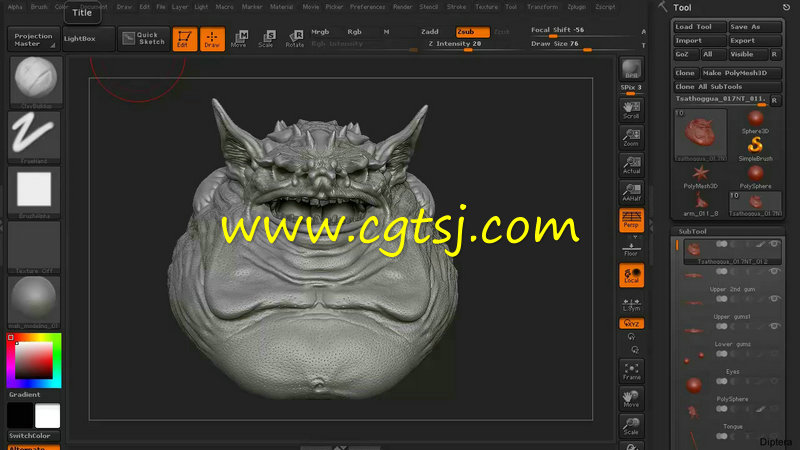This screenshot has height=450, width=800.
Task: Disable Zsub sculpt mode
Action: [472, 32]
